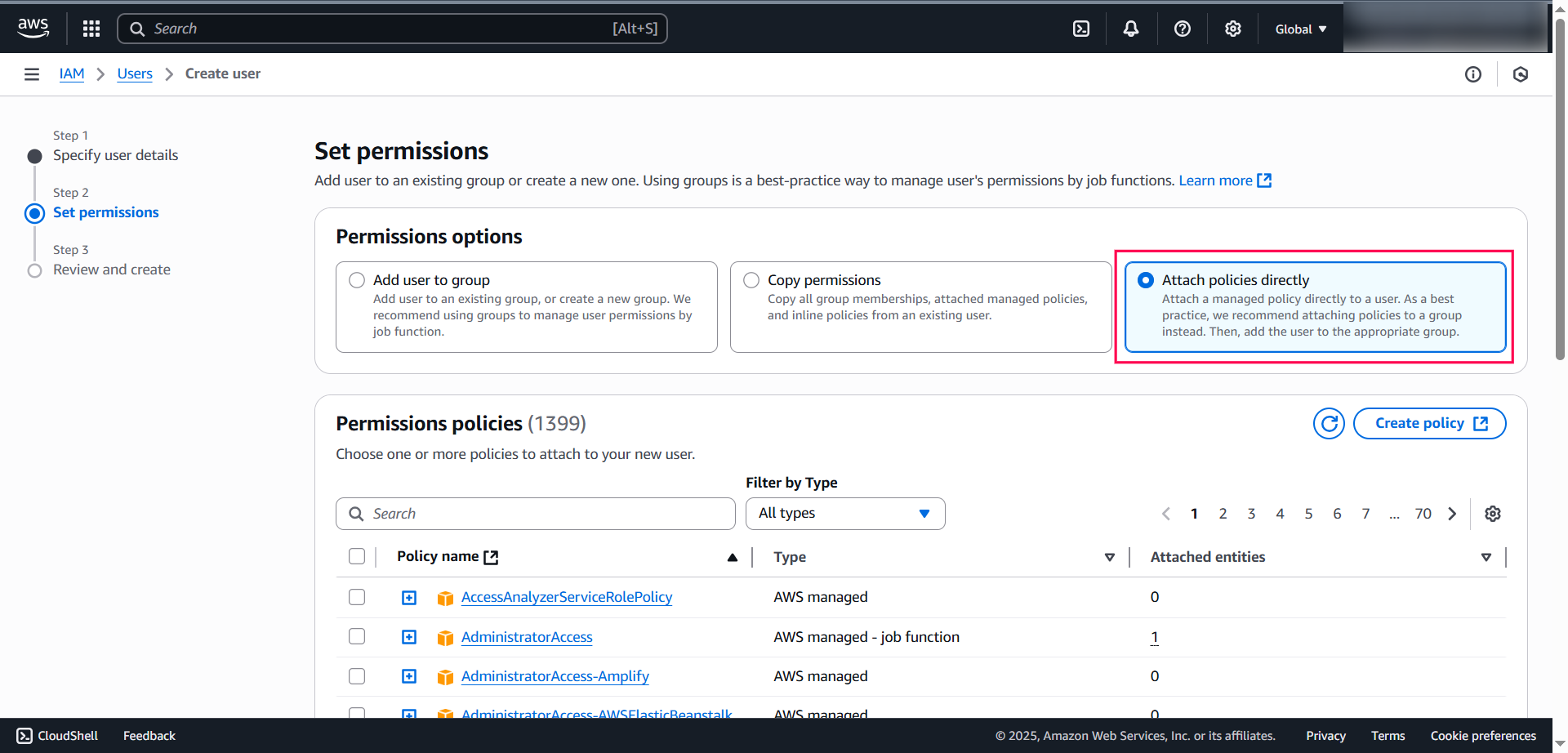Open the Global region dropdown
Screen dimensions: 1568x753
pyautogui.click(x=1298, y=28)
